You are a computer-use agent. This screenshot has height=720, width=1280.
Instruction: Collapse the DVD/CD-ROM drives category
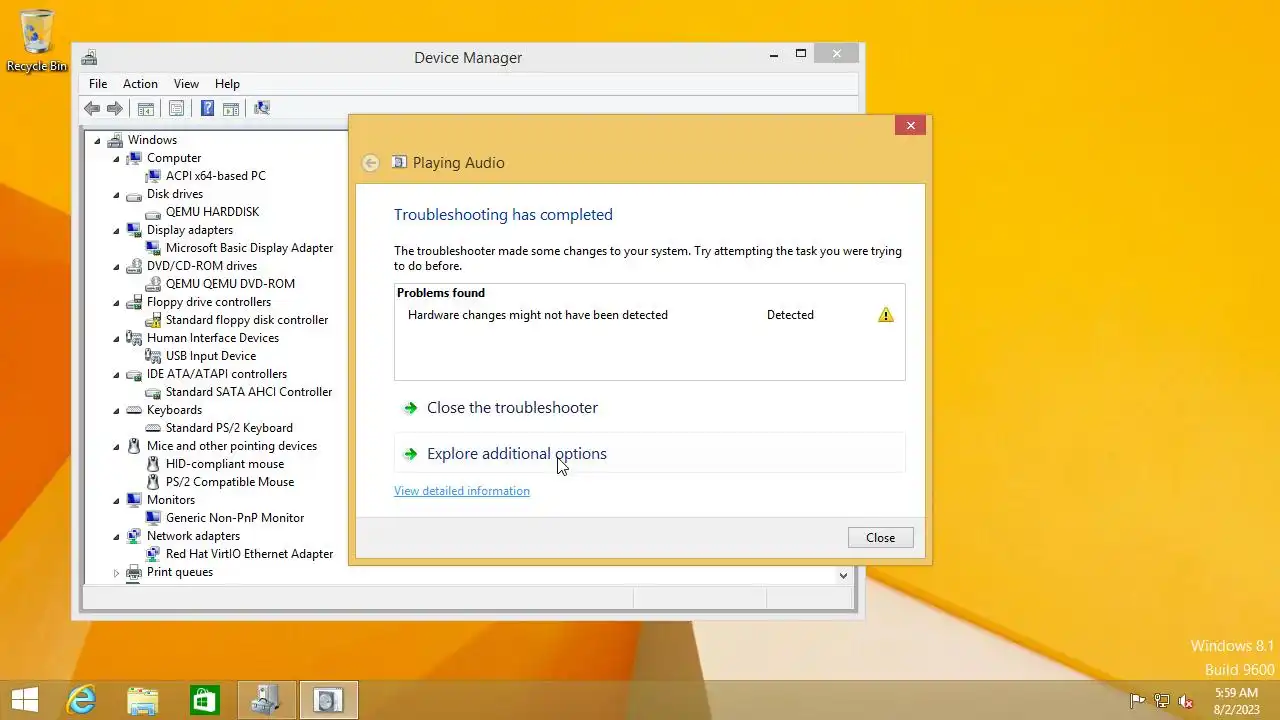(116, 267)
